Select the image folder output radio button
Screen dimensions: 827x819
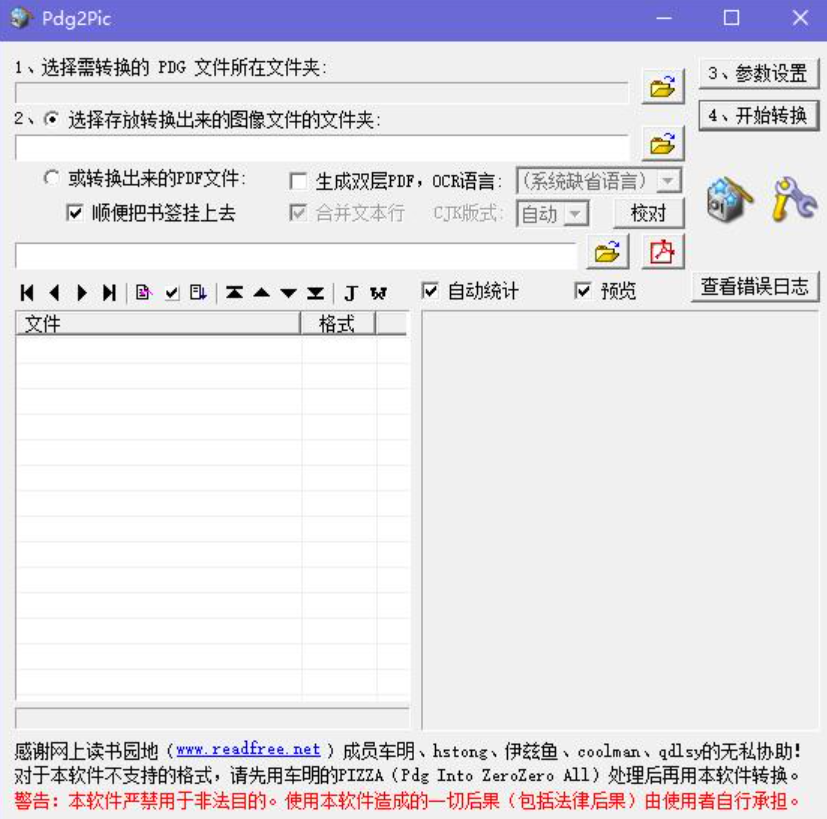tap(51, 119)
